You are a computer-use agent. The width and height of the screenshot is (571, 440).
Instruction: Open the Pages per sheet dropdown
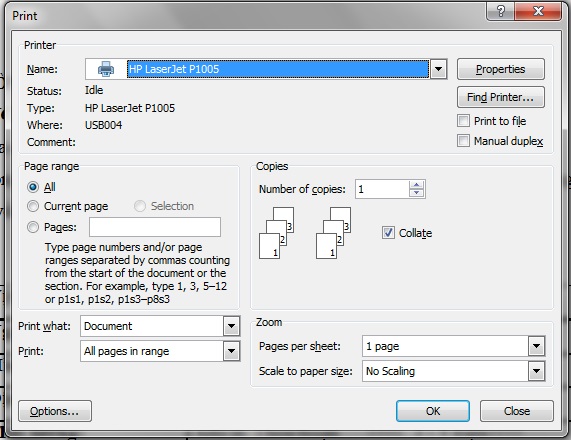tap(536, 346)
